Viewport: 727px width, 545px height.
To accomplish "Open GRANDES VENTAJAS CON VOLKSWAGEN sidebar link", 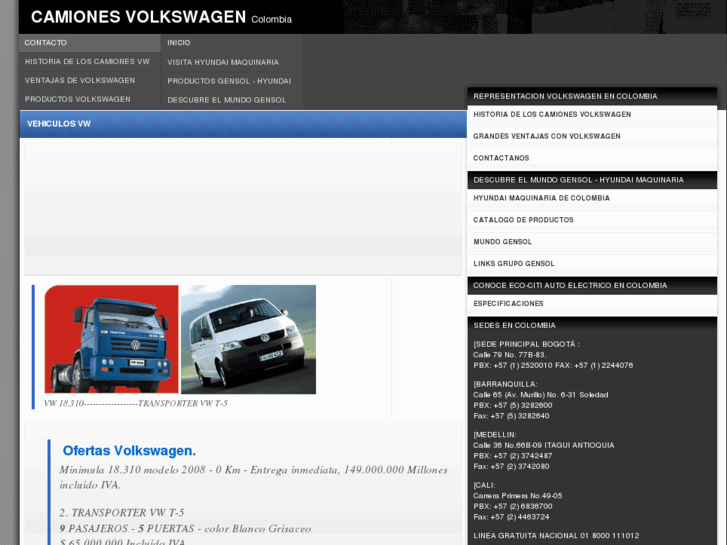I will pyautogui.click(x=592, y=136).
